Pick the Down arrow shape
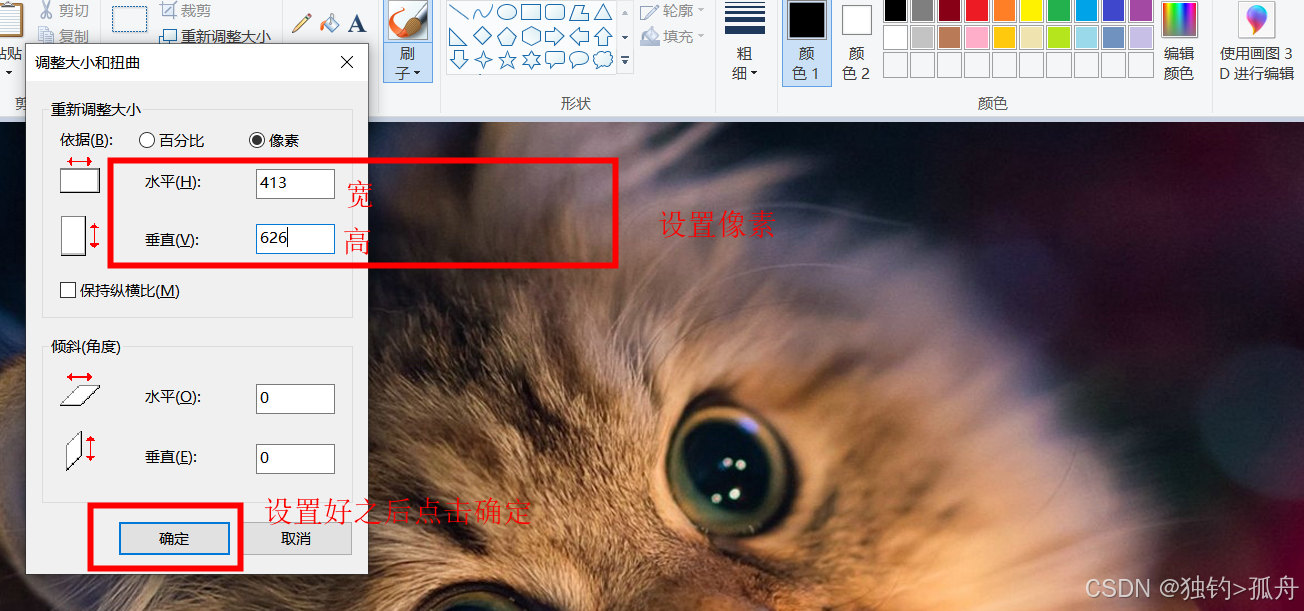Screen dimensions: 1304x611 coord(459,60)
